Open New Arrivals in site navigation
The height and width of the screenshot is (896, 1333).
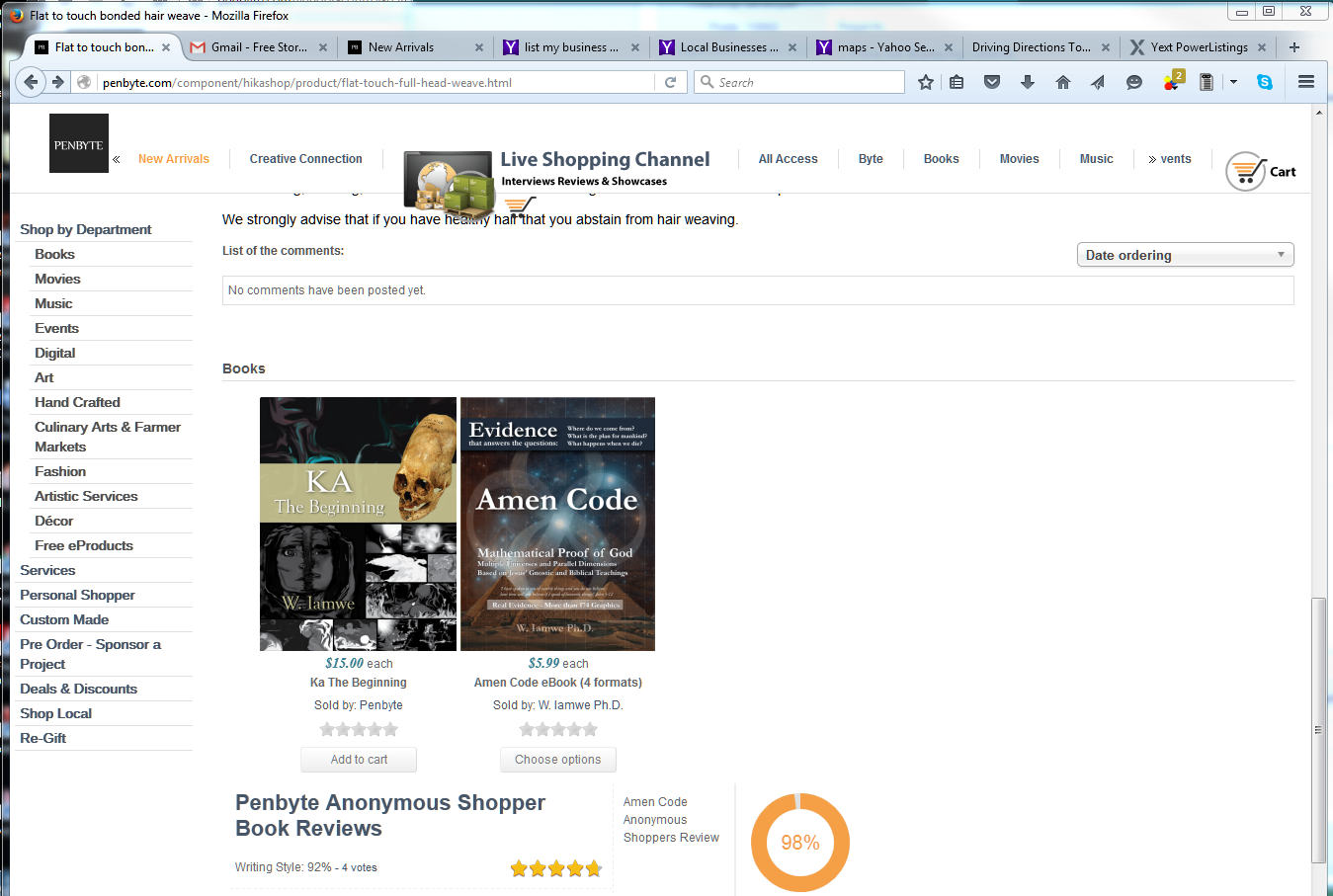174,159
